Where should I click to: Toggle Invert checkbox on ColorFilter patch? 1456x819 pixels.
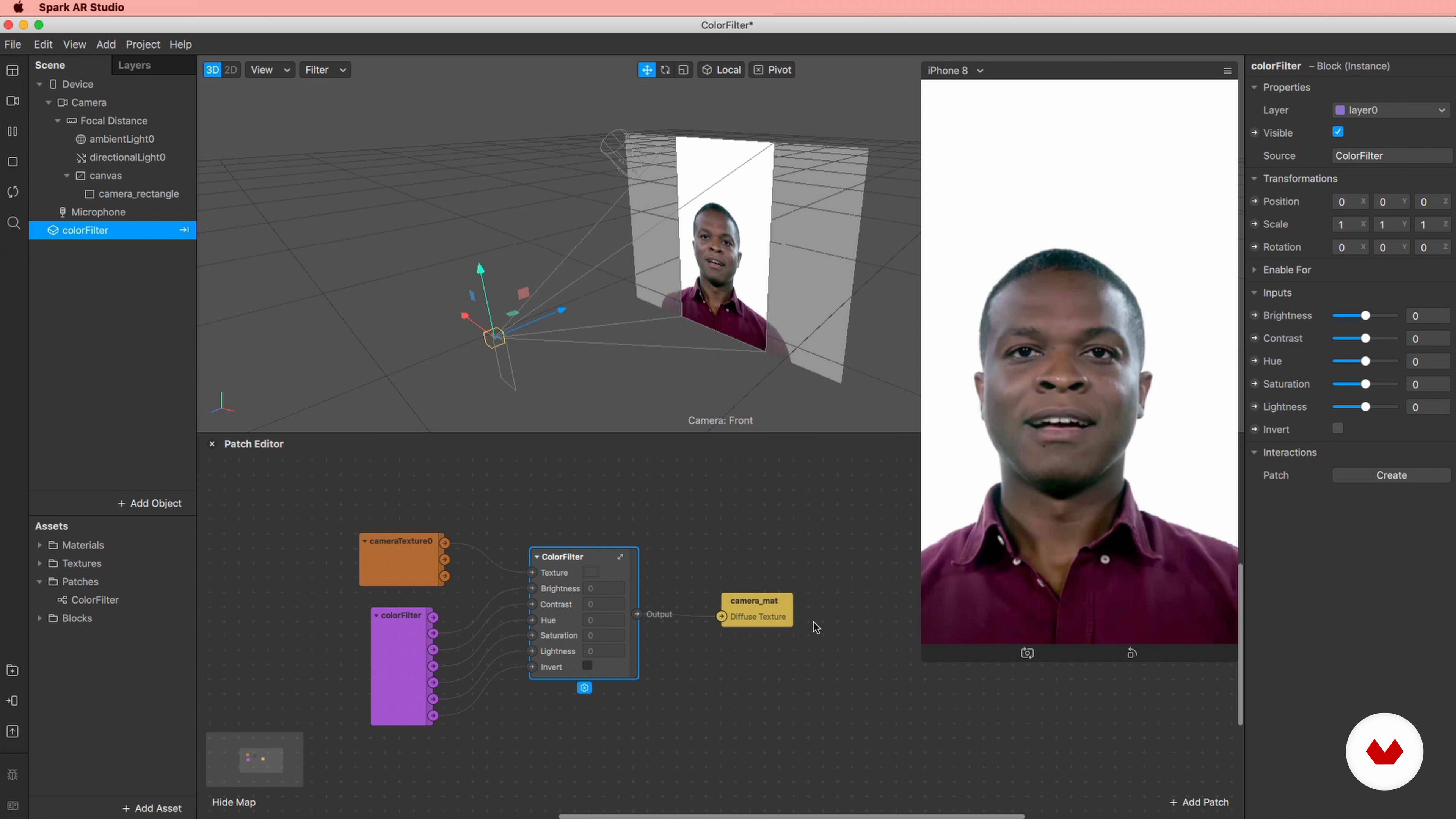point(587,666)
